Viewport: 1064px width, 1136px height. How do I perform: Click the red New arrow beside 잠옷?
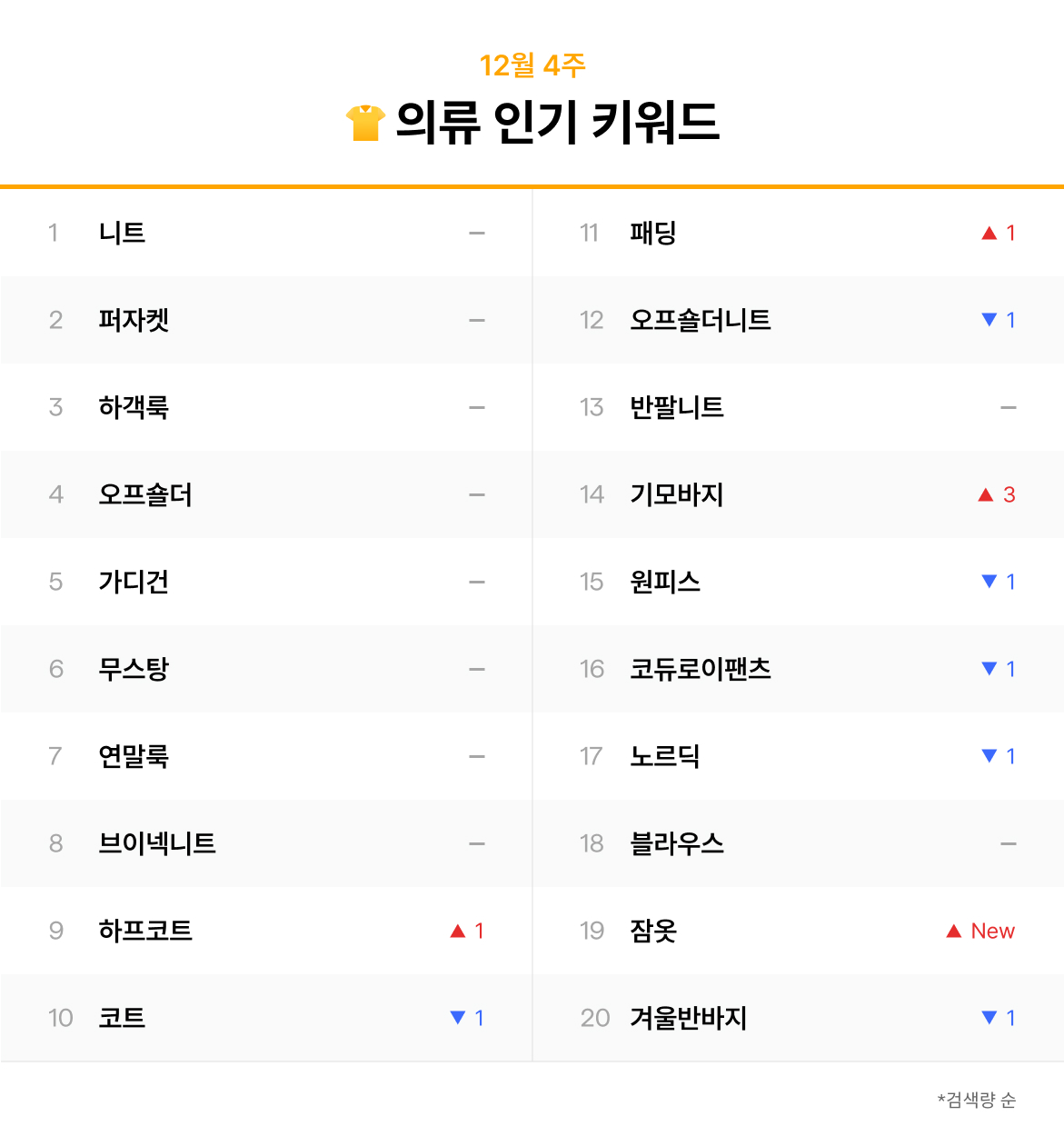pos(954,931)
